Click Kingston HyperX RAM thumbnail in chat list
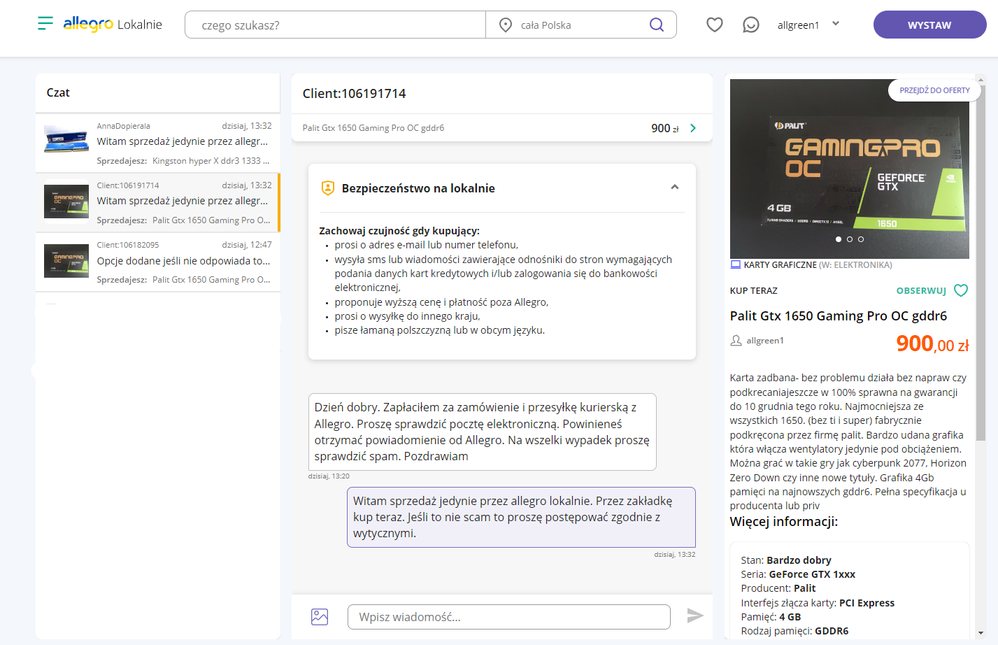The image size is (998, 645). coord(66,138)
